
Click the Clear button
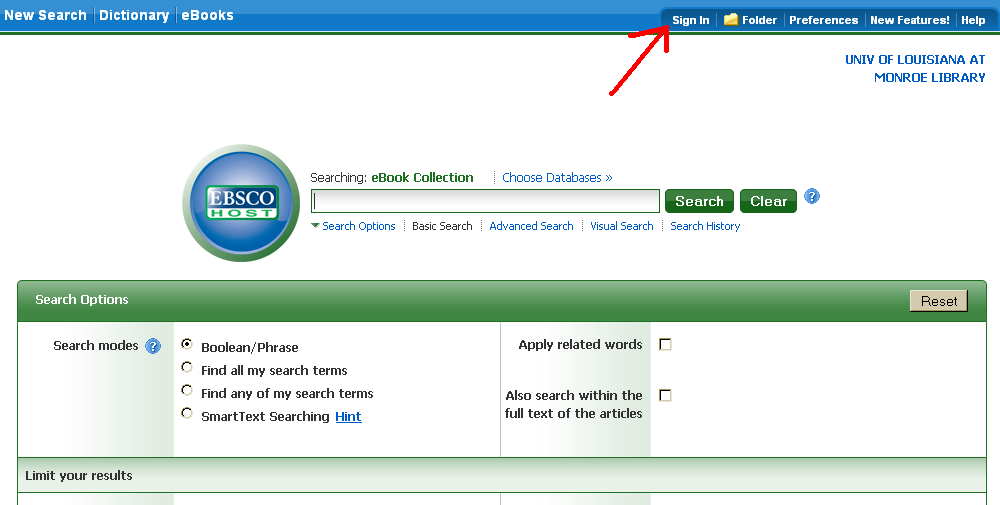(x=768, y=201)
